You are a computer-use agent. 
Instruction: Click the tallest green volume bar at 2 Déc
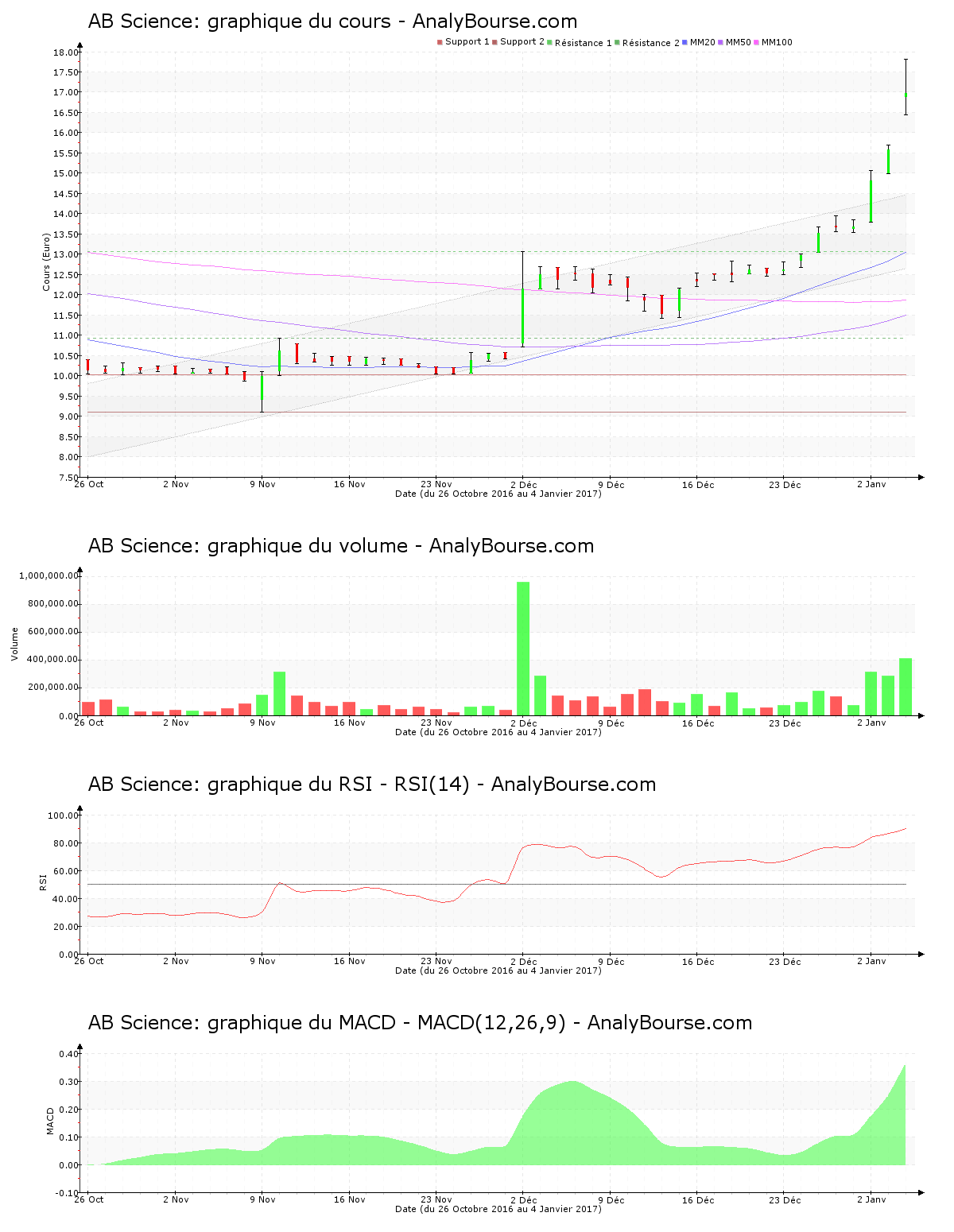point(523,649)
